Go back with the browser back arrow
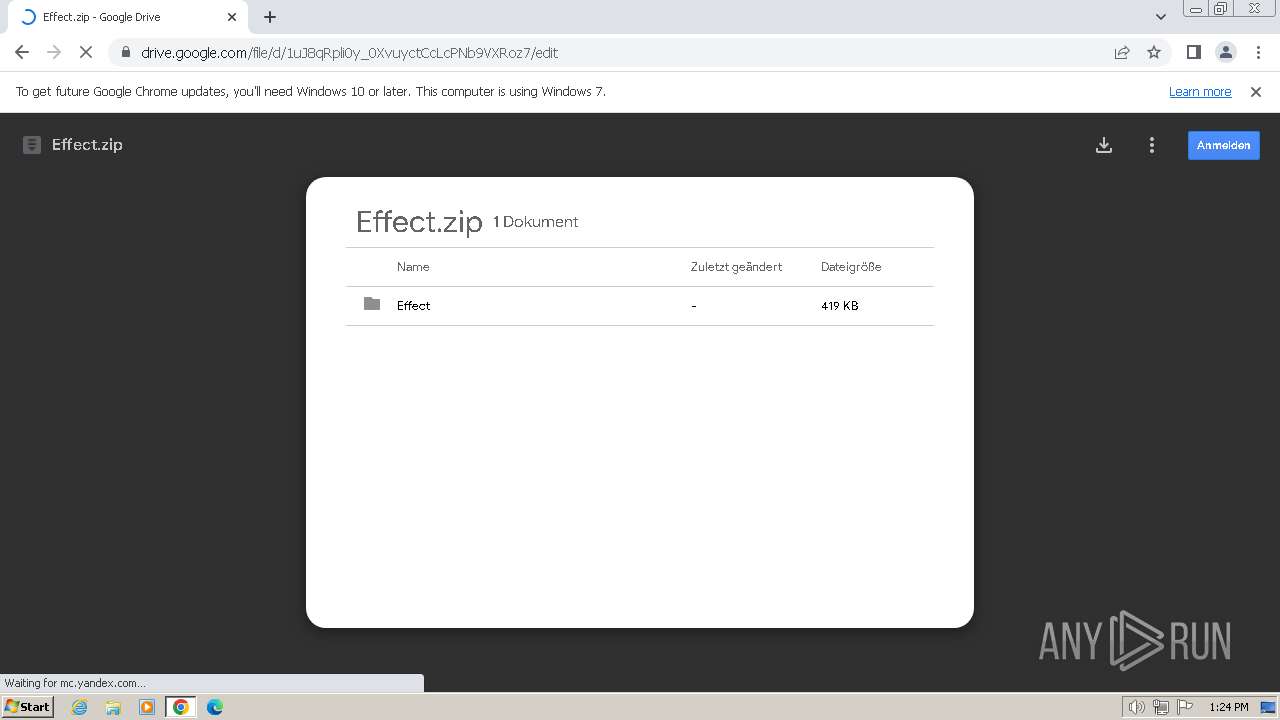 point(22,53)
